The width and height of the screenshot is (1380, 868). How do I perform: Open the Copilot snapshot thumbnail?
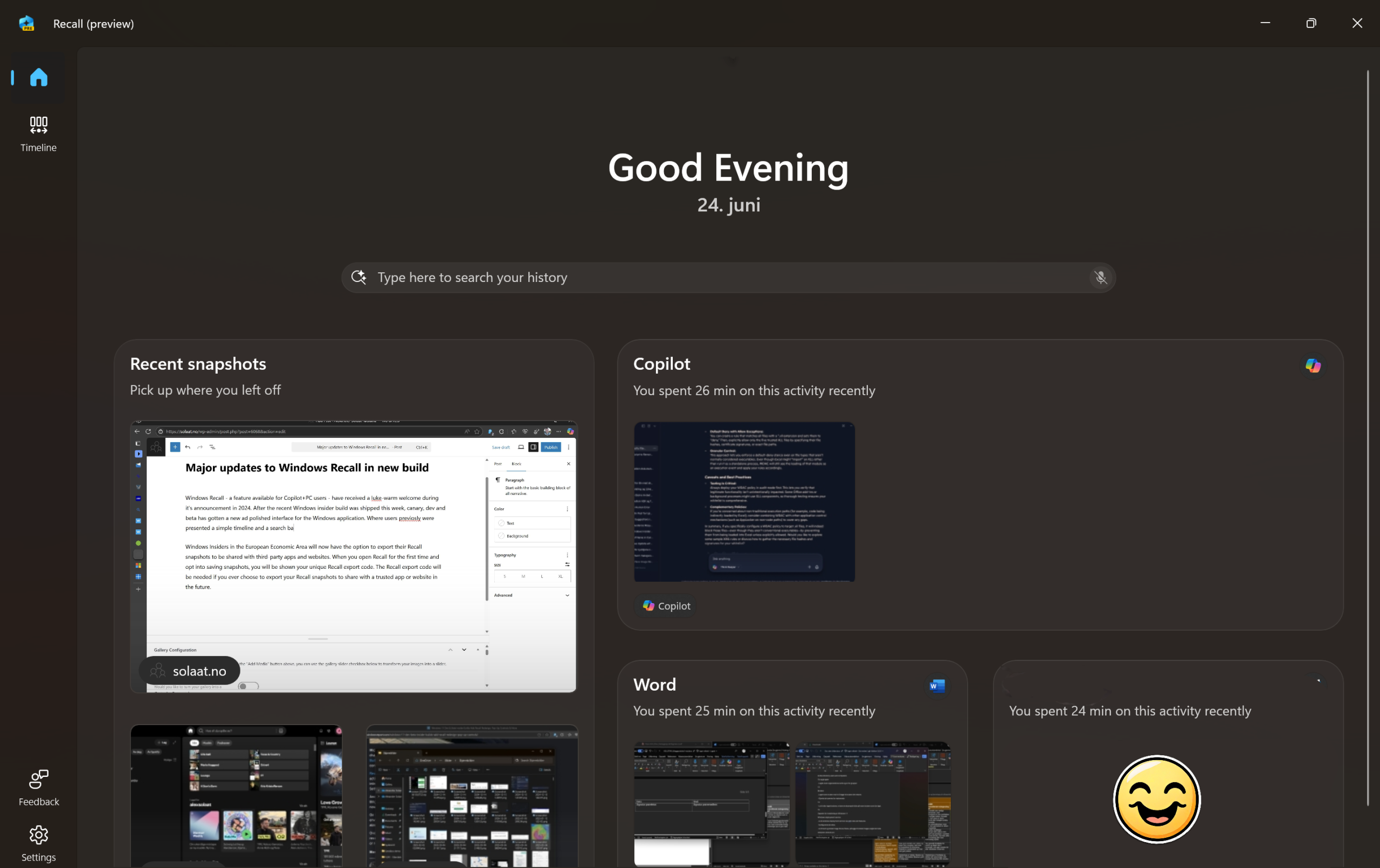point(744,501)
